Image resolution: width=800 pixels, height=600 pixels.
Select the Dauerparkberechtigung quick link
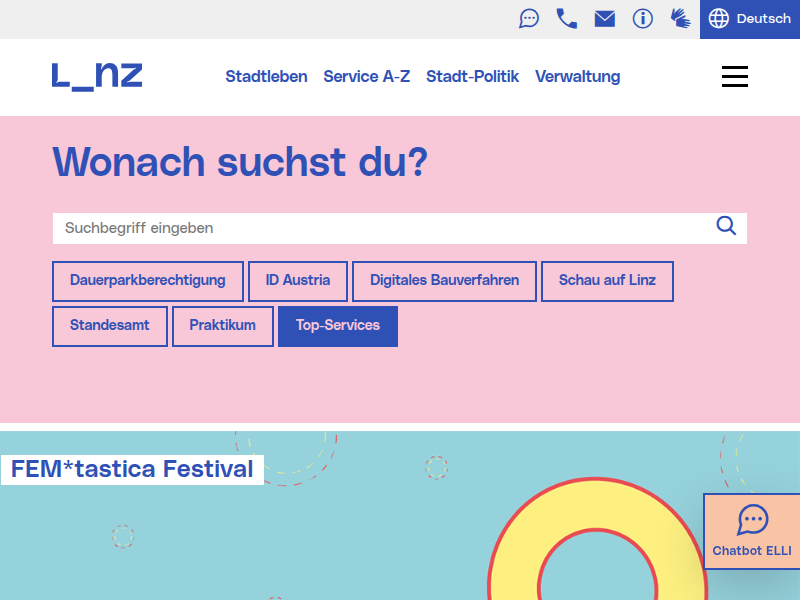click(x=147, y=281)
